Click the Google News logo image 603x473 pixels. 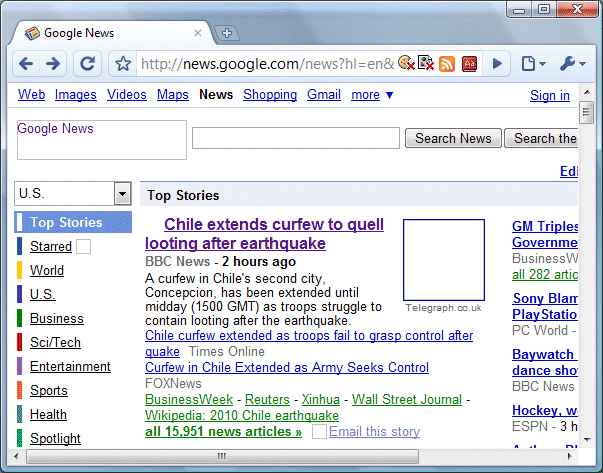click(102, 140)
